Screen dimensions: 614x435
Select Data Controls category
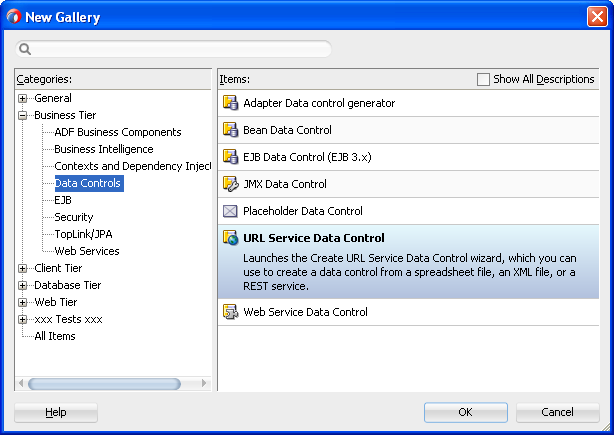tap(89, 183)
